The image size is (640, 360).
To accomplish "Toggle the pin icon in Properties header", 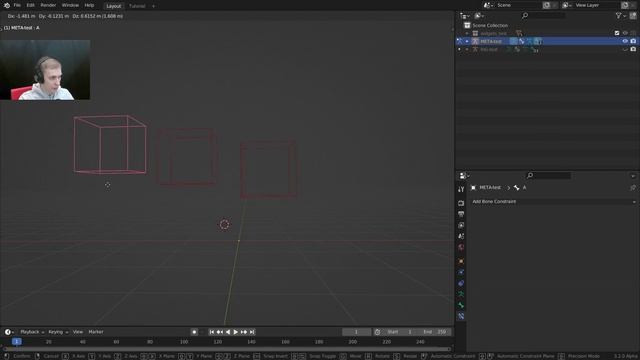I will [x=633, y=188].
